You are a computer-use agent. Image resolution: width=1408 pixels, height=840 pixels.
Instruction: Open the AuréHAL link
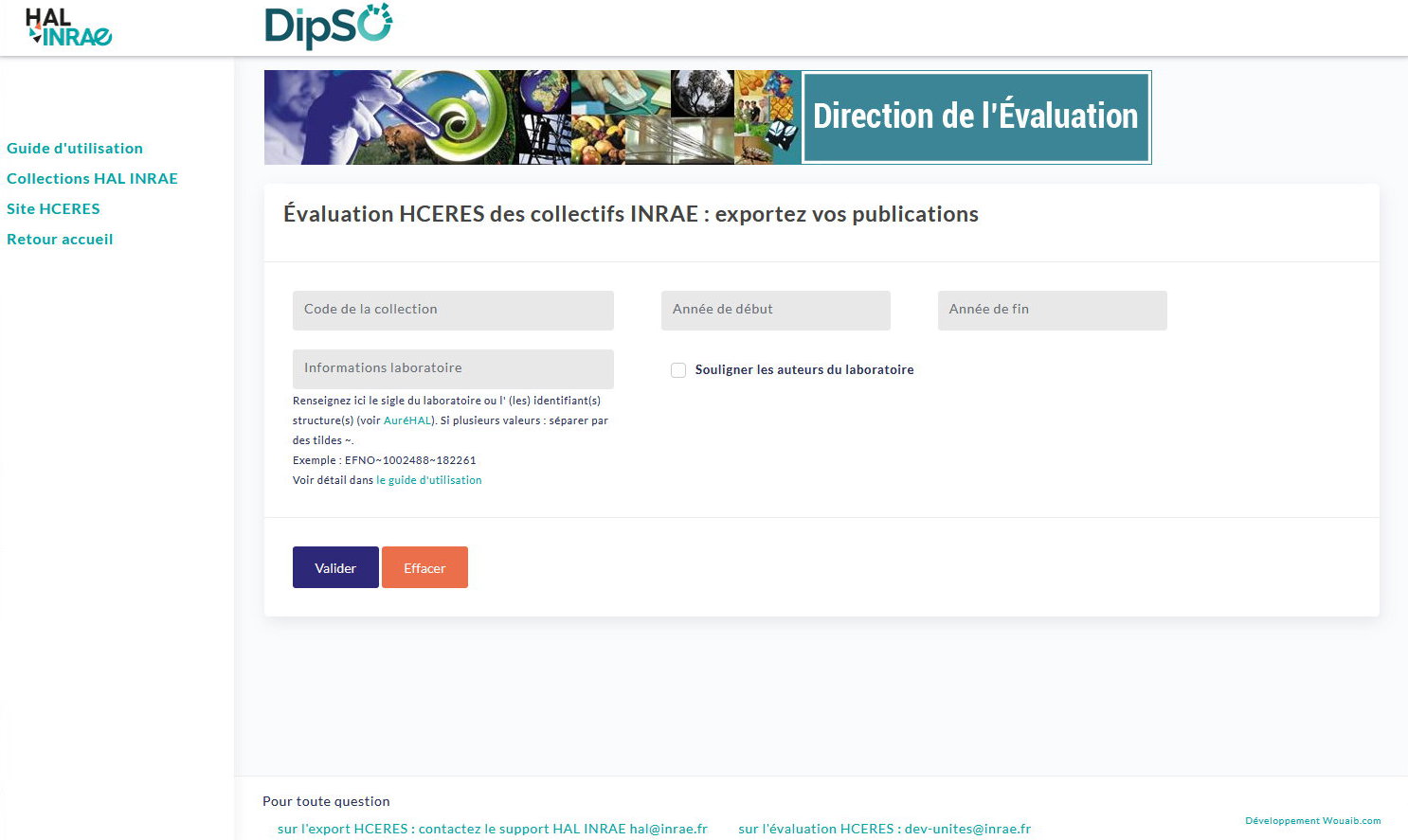[x=407, y=420]
